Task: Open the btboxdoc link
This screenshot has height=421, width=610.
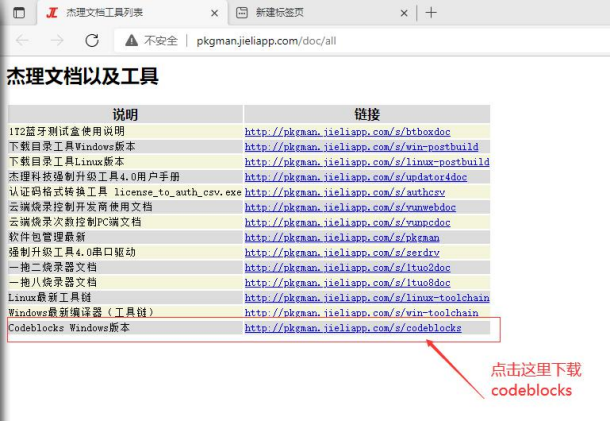Action: [x=347, y=132]
